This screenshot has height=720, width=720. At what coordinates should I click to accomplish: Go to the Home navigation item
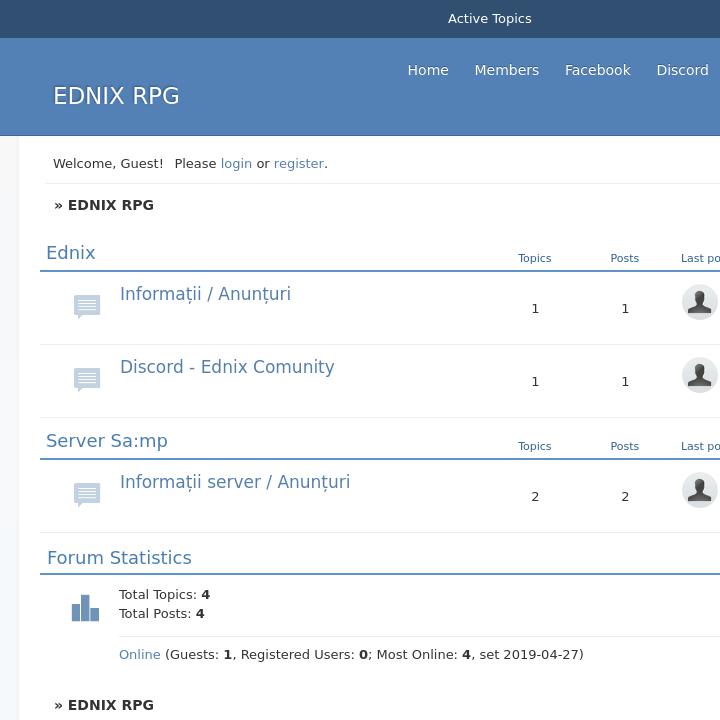[x=428, y=70]
